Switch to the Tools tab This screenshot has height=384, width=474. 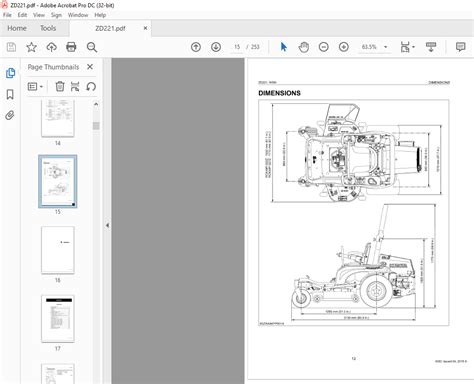click(48, 28)
